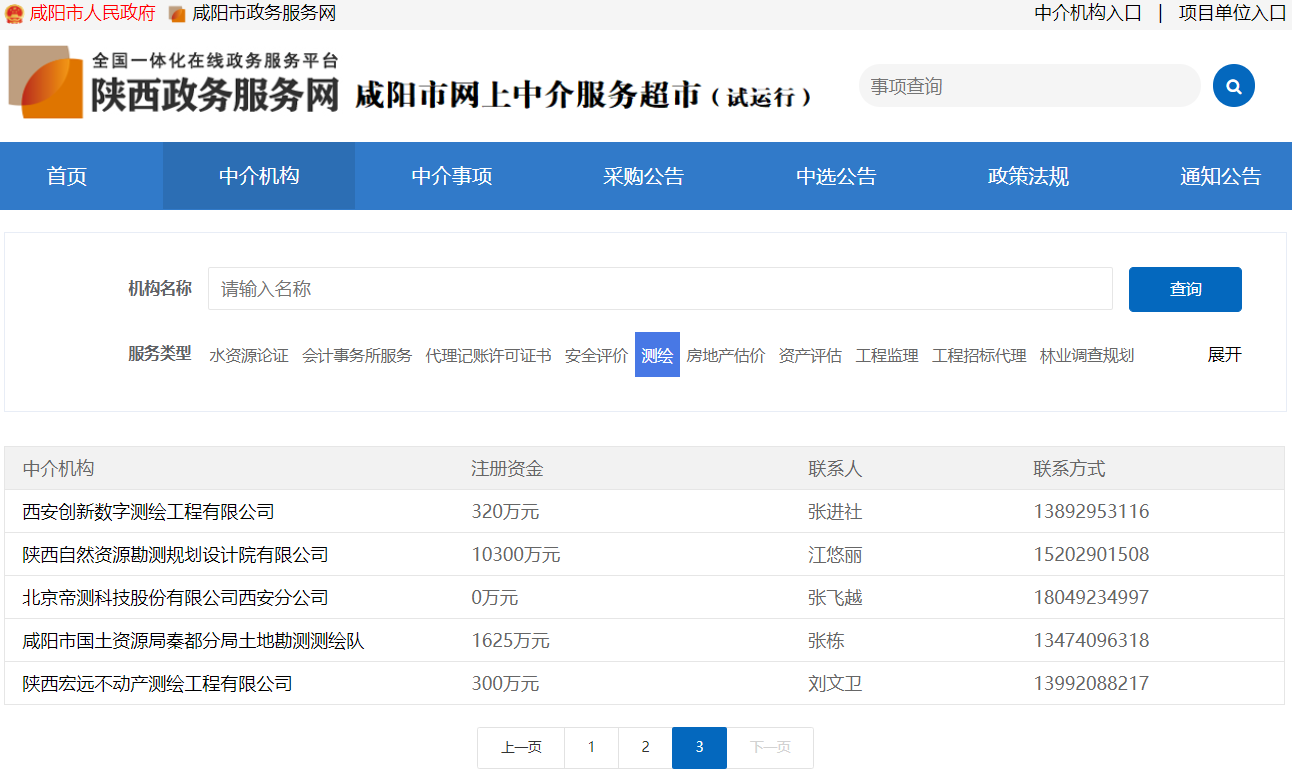Select the 中介机构 navigation tab
Screen dimensions: 1292x779
pos(259,176)
